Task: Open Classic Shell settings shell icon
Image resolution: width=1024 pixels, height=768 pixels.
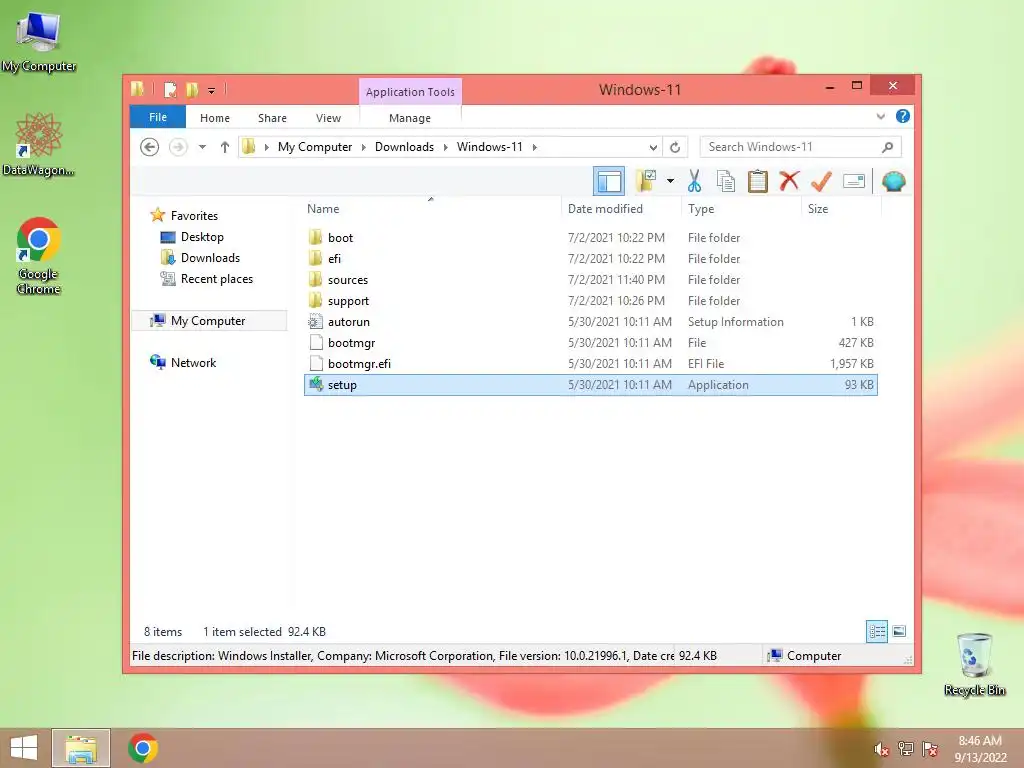Action: click(x=893, y=181)
